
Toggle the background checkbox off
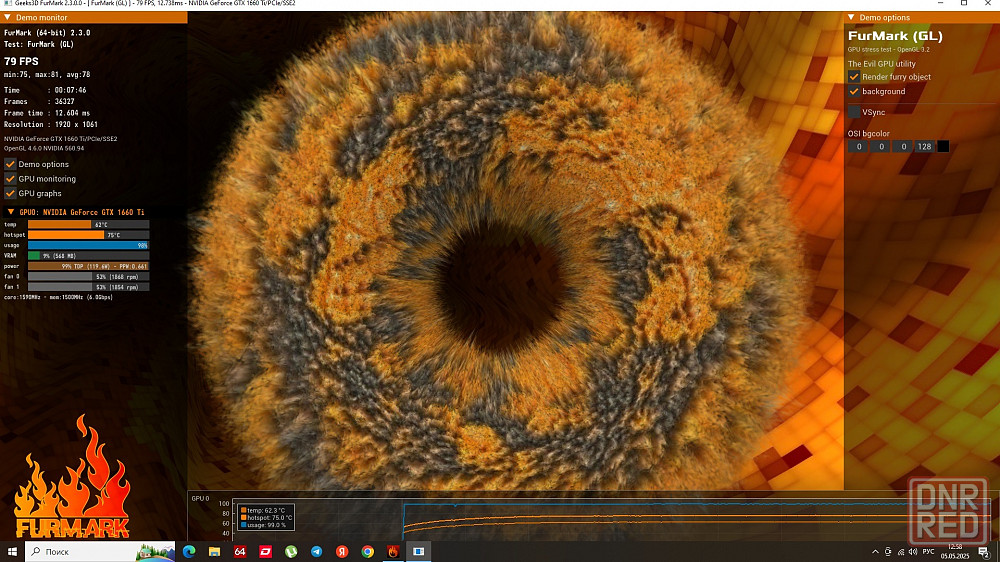click(854, 91)
